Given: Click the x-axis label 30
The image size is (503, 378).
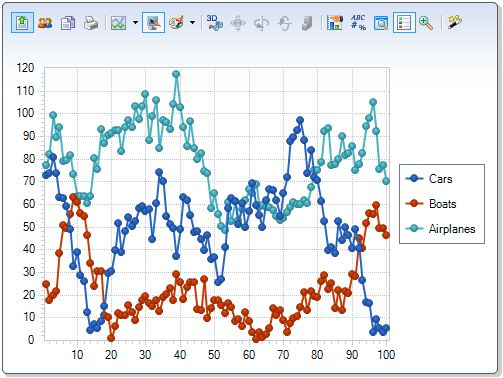Looking at the screenshot, I should [x=146, y=355].
